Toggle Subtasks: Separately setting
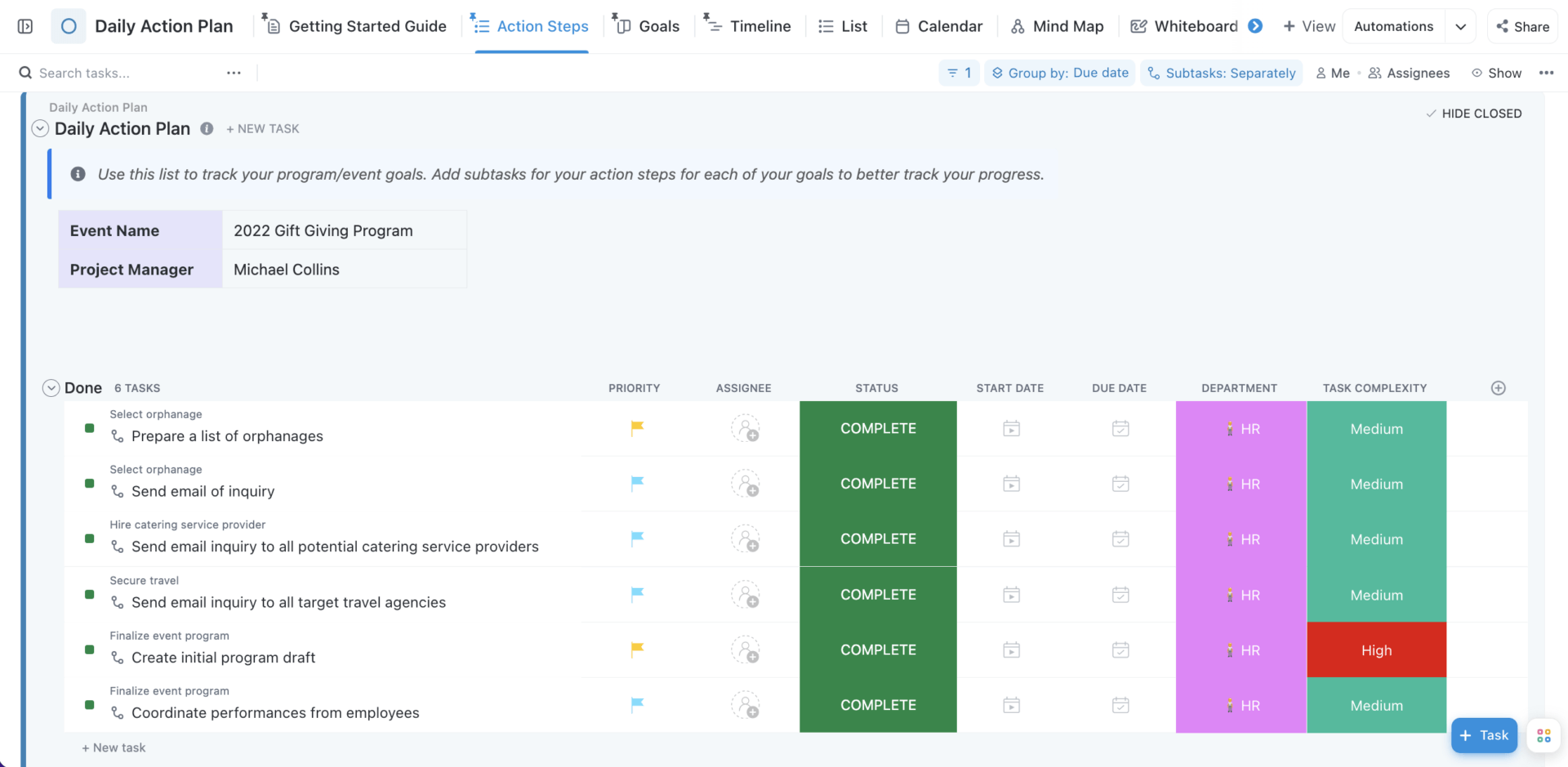This screenshot has width=1568, height=767. (x=1221, y=73)
